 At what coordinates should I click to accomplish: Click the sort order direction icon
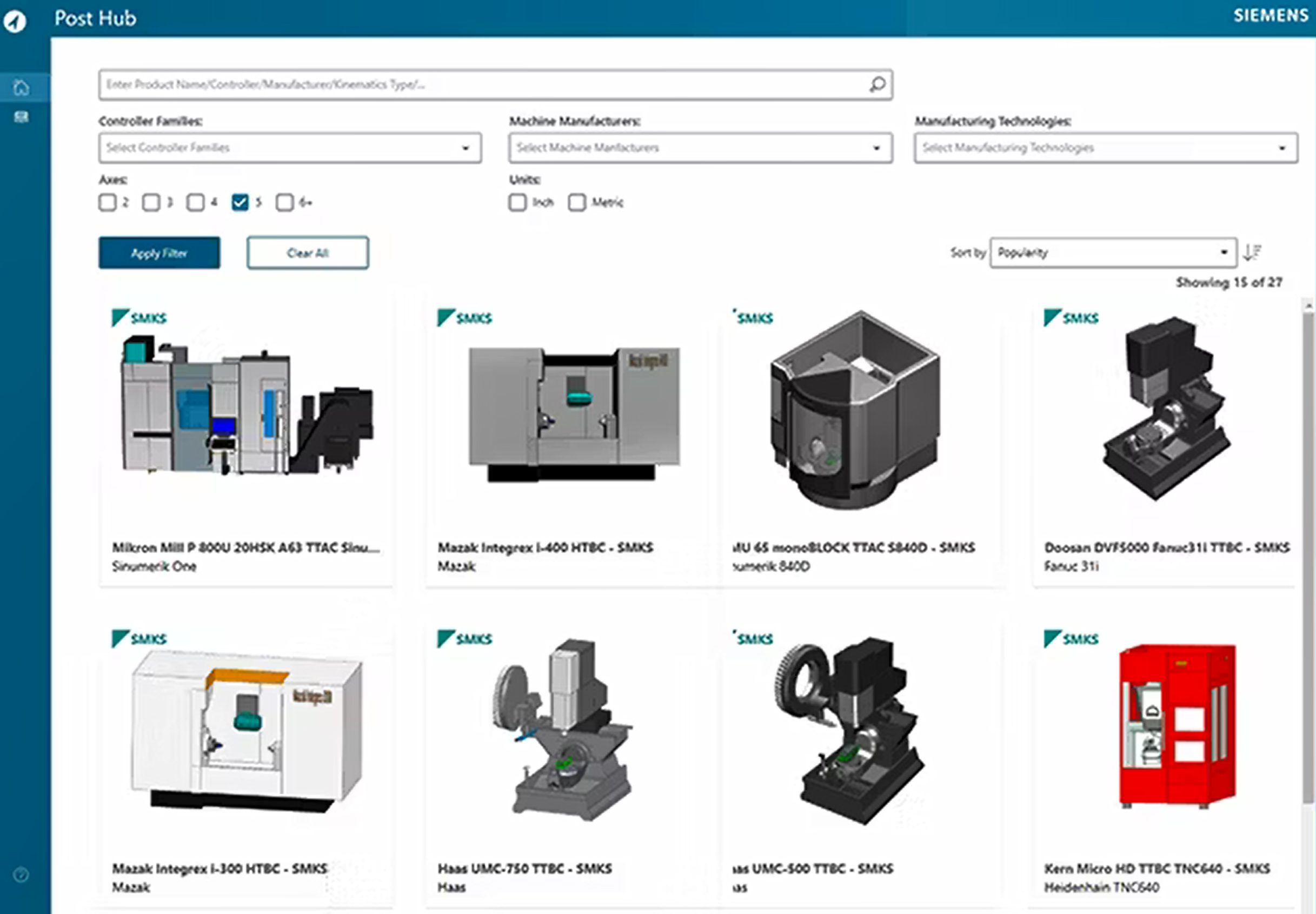(x=1252, y=252)
